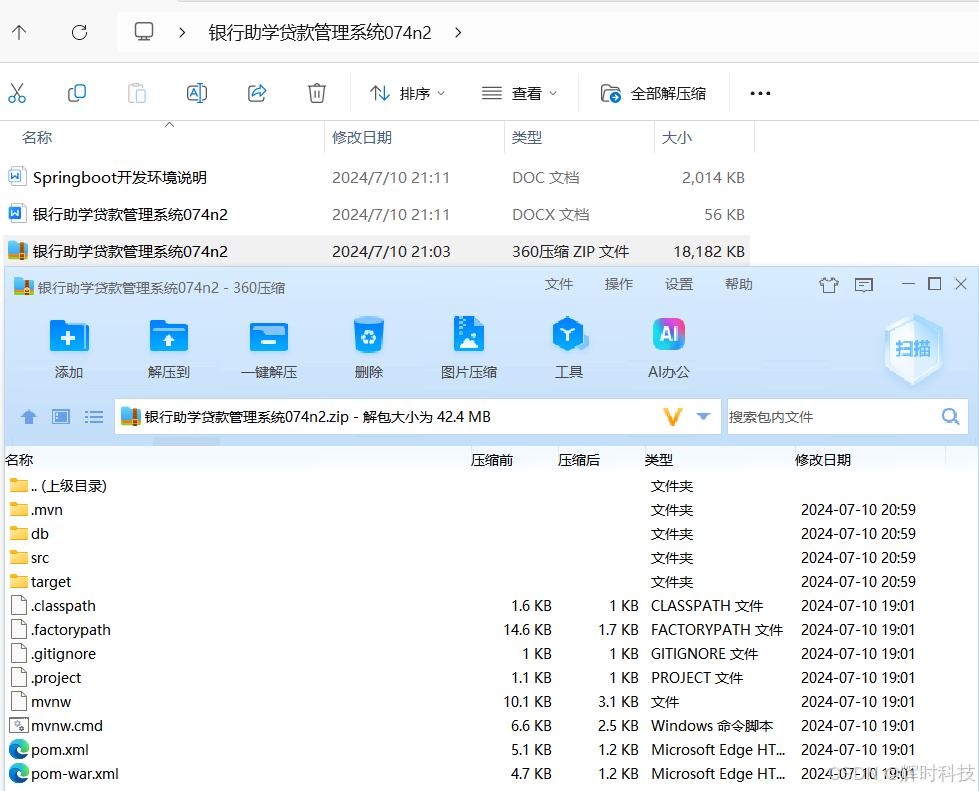
Task: Rename using the Explorer rename icon
Action: coord(197,94)
